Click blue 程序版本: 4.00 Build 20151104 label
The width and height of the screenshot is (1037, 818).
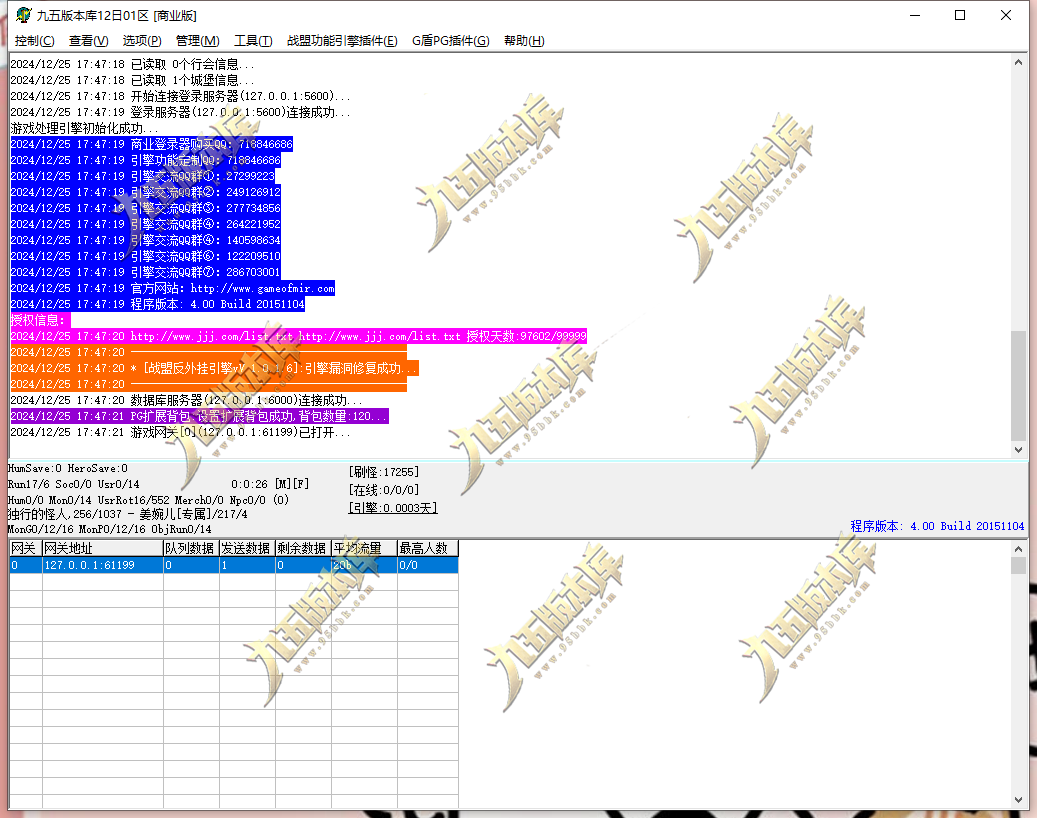(x=937, y=526)
